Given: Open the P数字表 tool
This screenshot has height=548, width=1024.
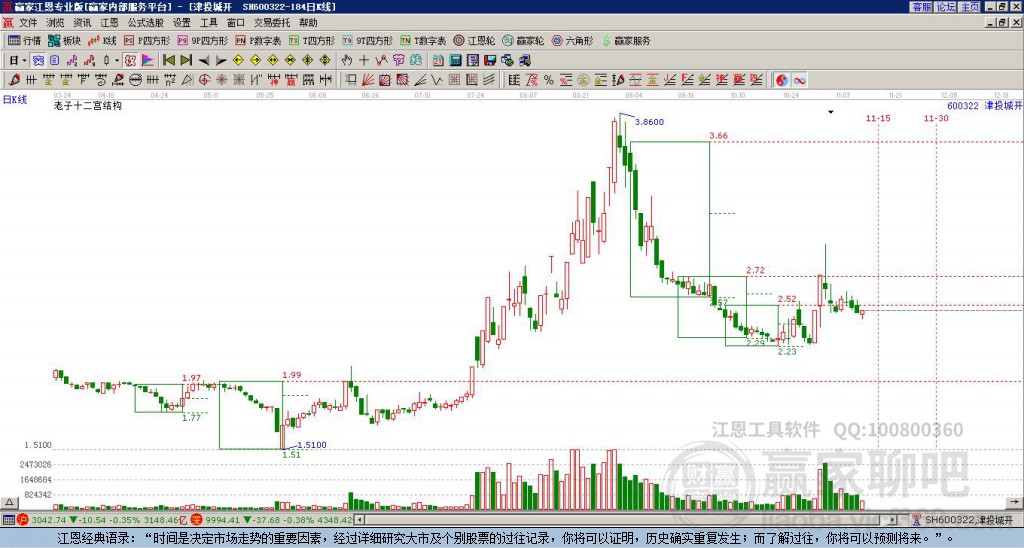Looking at the screenshot, I should 258,40.
